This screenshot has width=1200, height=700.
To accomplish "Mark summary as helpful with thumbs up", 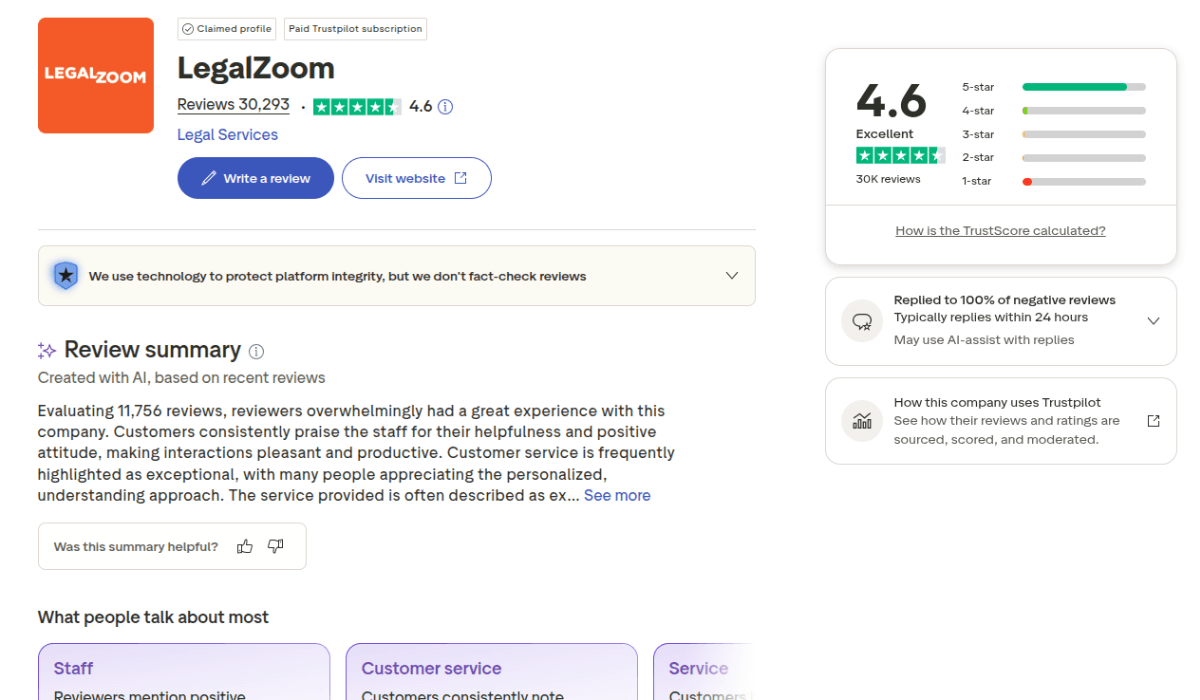I will pyautogui.click(x=245, y=546).
